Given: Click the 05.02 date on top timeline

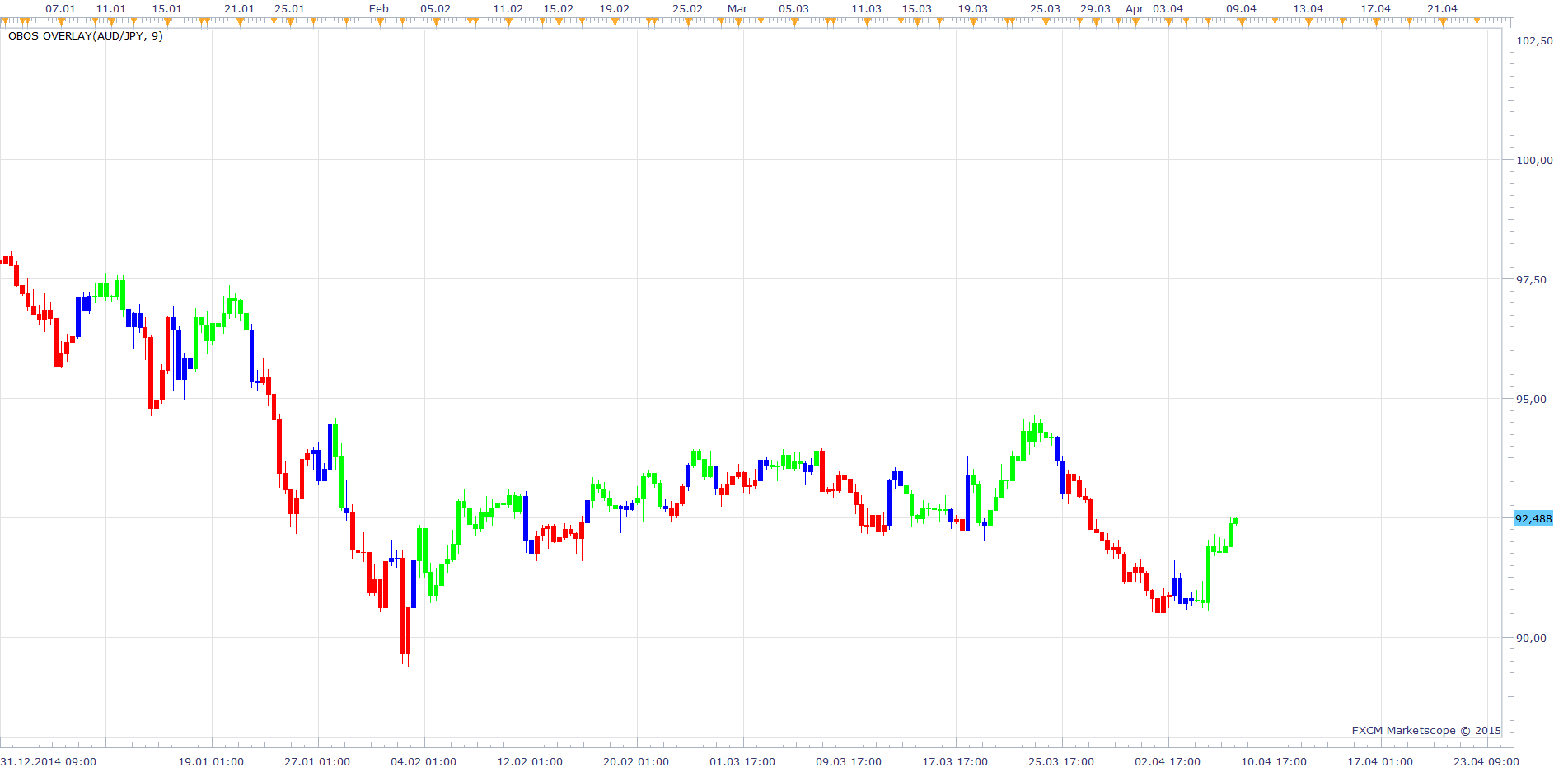Looking at the screenshot, I should click(436, 8).
